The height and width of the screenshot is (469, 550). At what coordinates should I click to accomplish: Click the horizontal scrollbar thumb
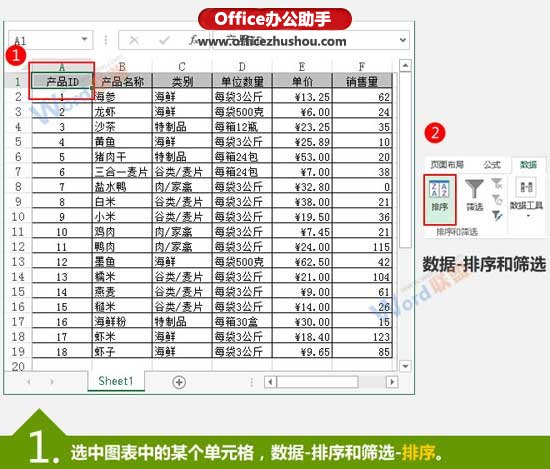point(317,382)
